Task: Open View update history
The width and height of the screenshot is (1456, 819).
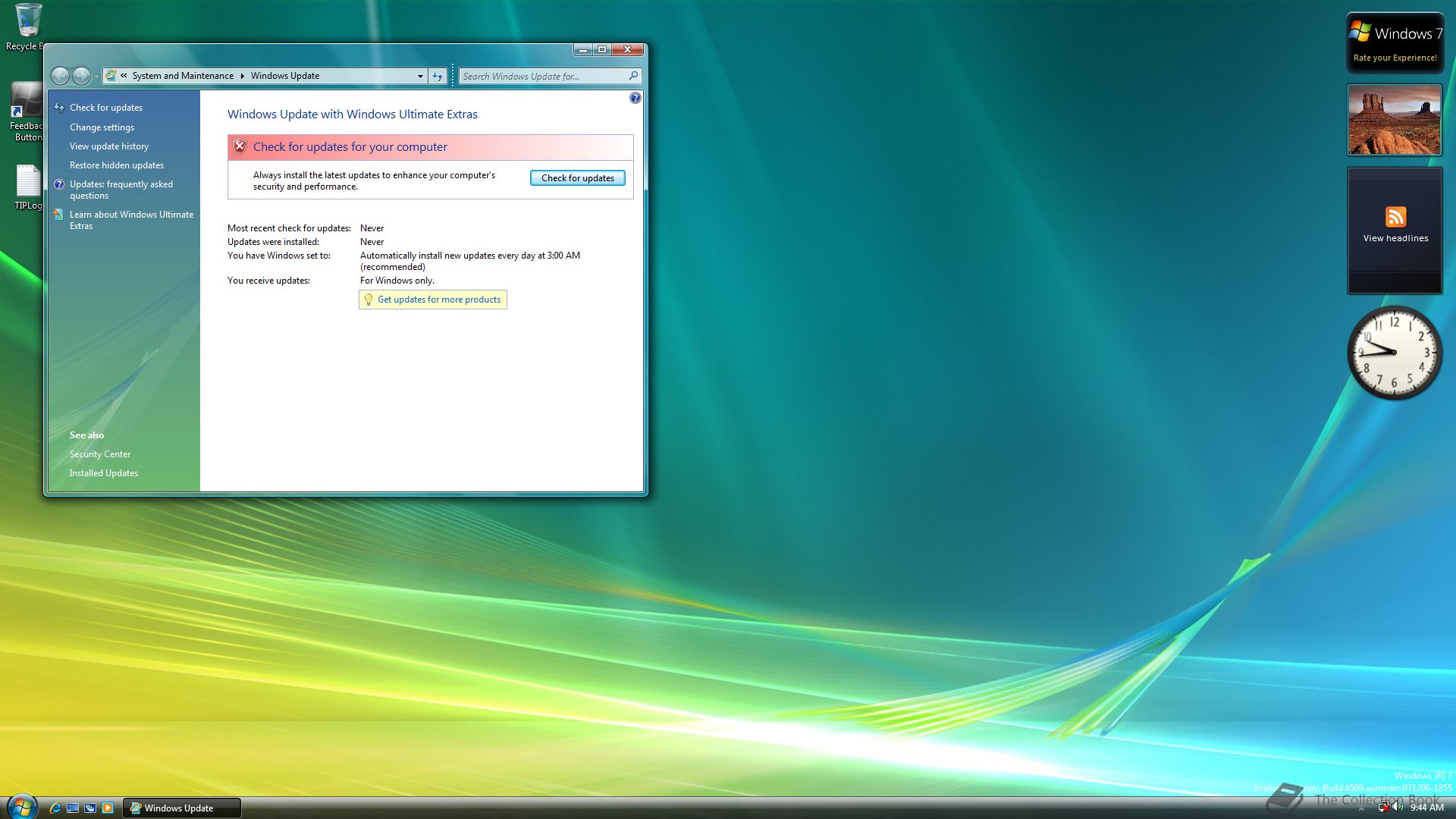Action: [109, 146]
